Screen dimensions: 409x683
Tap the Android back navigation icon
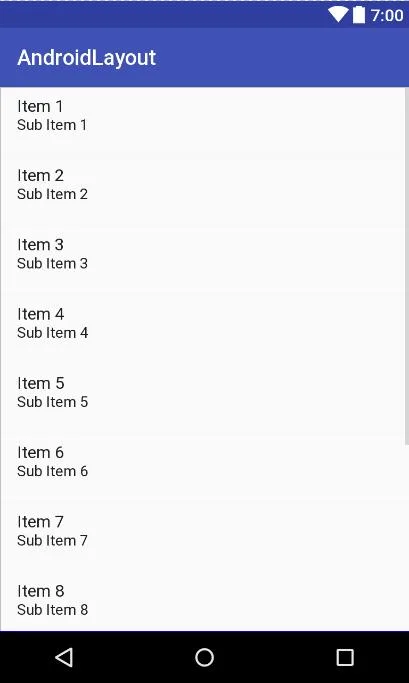(64, 657)
